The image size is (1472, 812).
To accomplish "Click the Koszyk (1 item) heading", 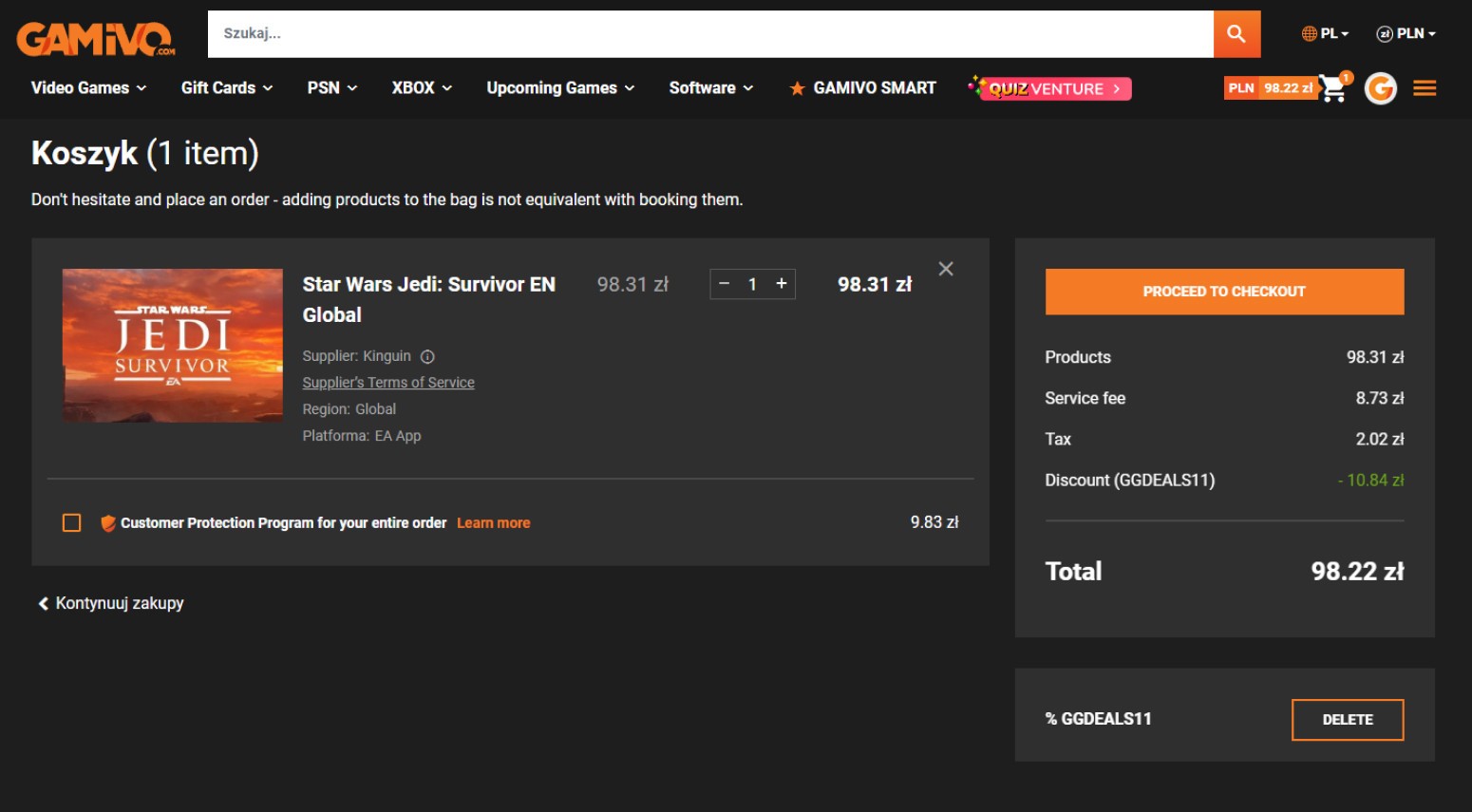I will [x=145, y=153].
